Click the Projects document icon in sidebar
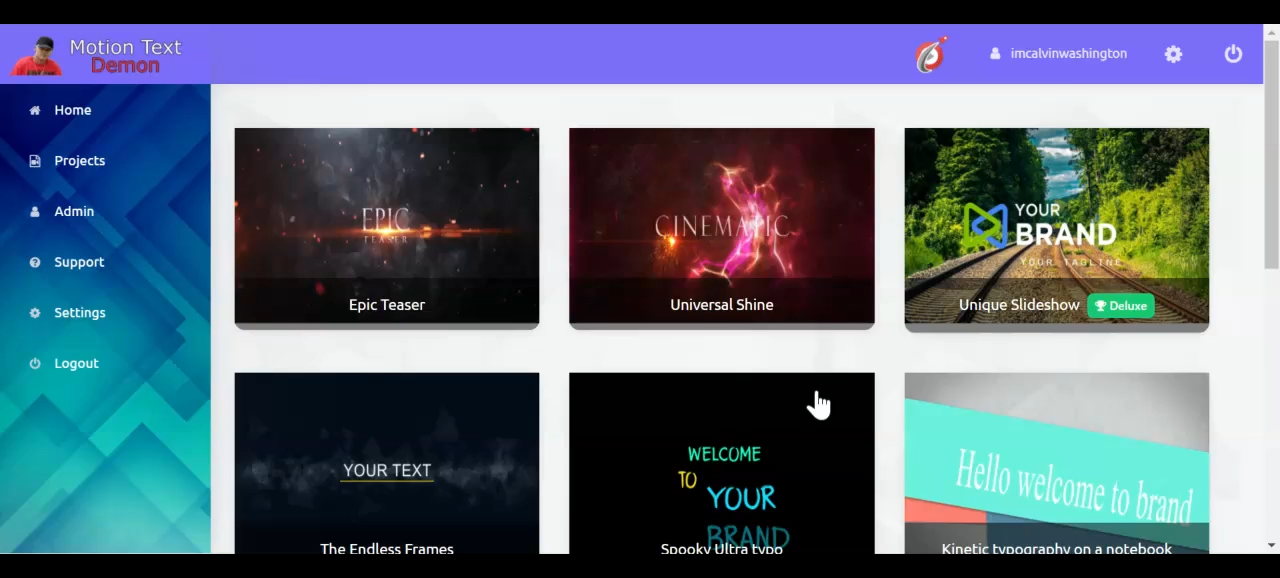 (35, 160)
